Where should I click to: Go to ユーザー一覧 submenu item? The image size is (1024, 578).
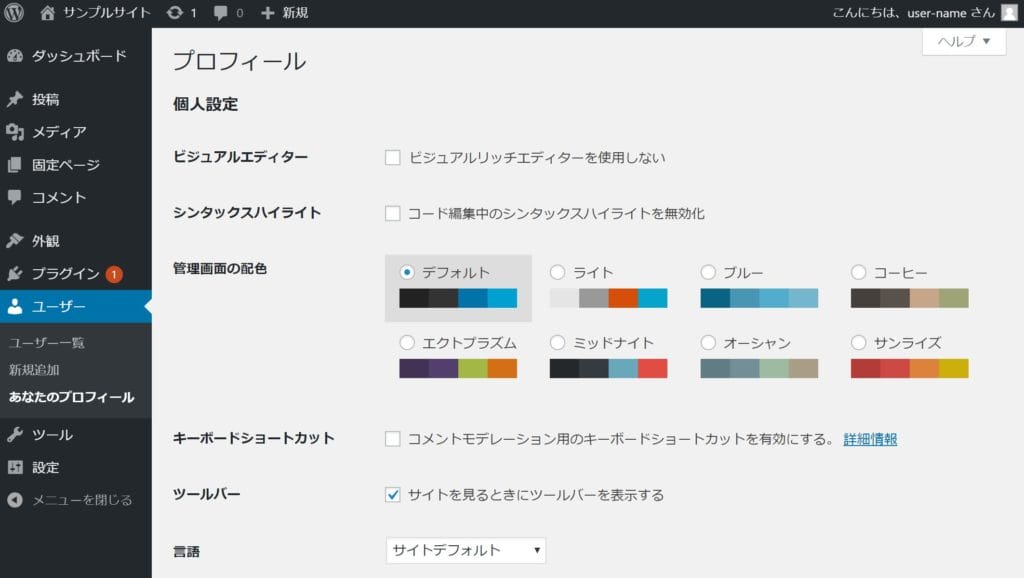point(47,343)
